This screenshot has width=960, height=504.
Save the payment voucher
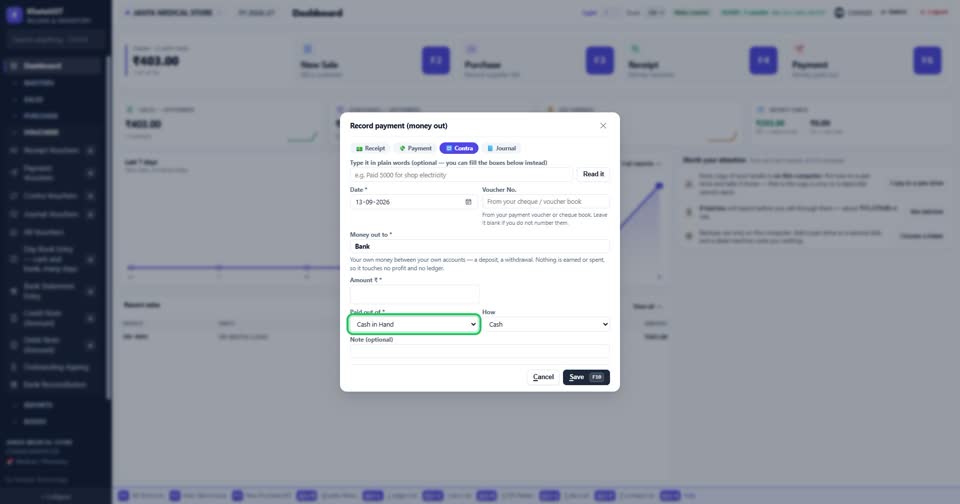tap(586, 377)
